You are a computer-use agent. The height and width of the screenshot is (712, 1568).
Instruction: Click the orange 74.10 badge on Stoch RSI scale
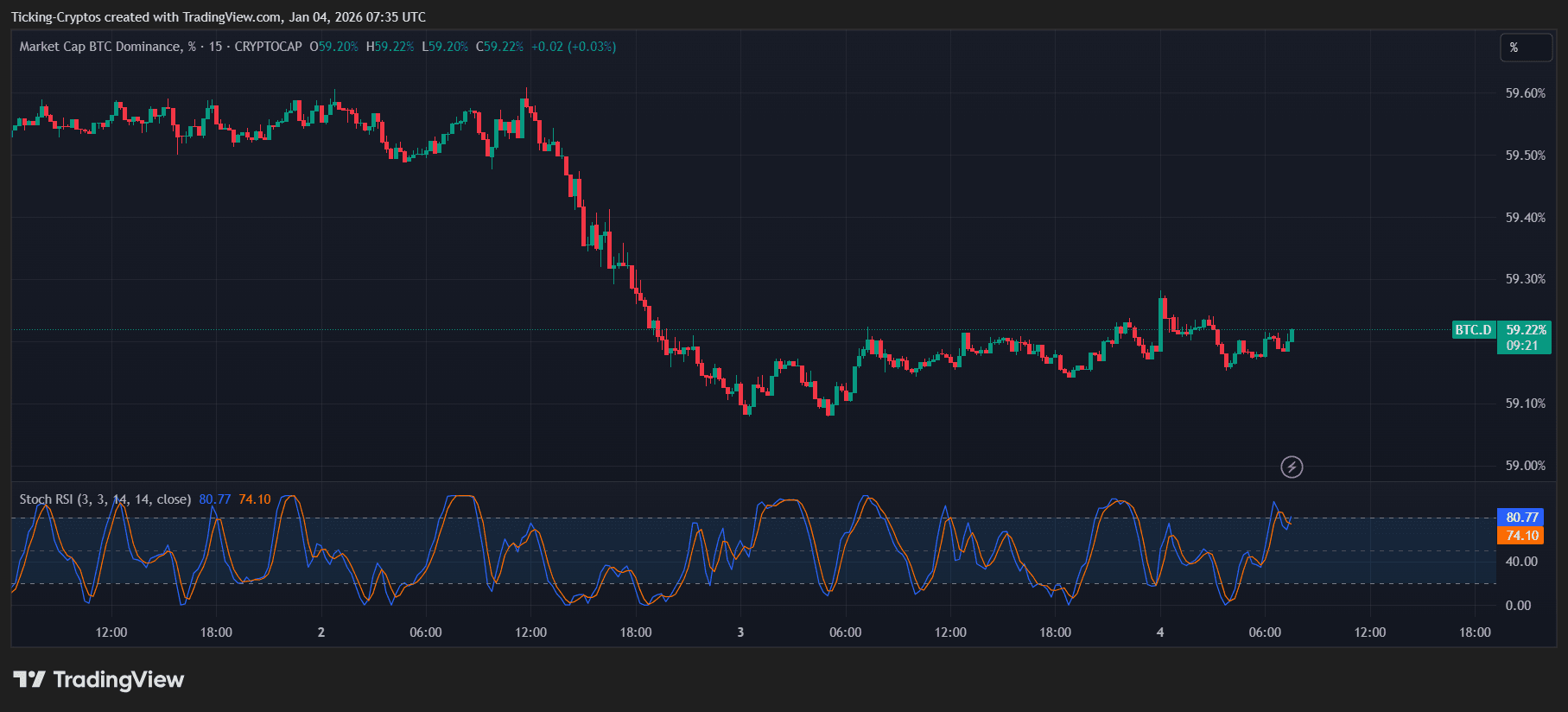coord(1521,536)
